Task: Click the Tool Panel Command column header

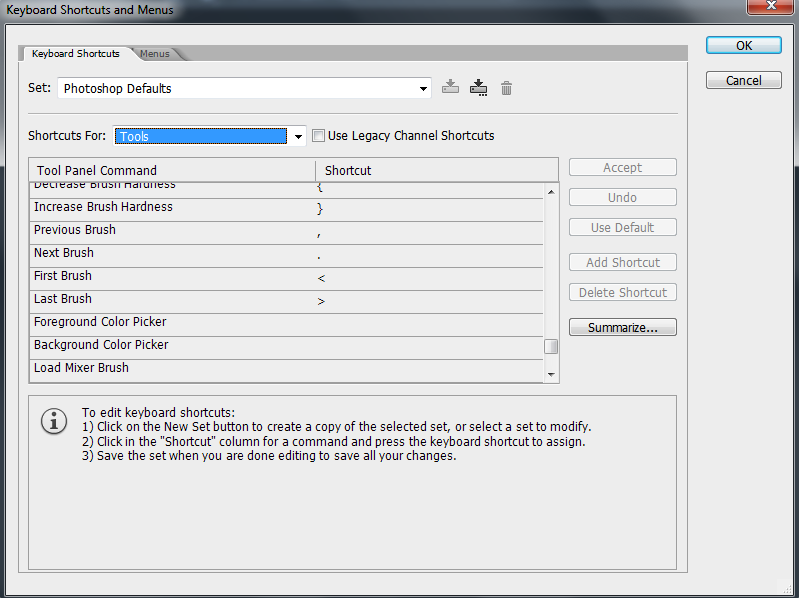Action: [x=172, y=170]
